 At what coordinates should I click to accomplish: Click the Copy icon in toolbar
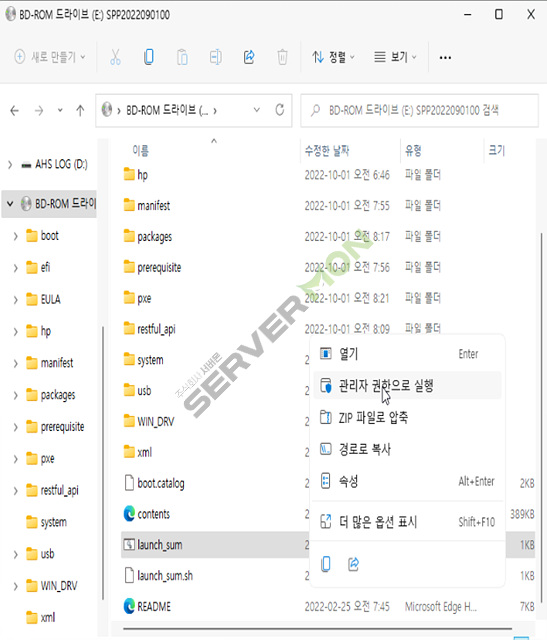tap(149, 57)
